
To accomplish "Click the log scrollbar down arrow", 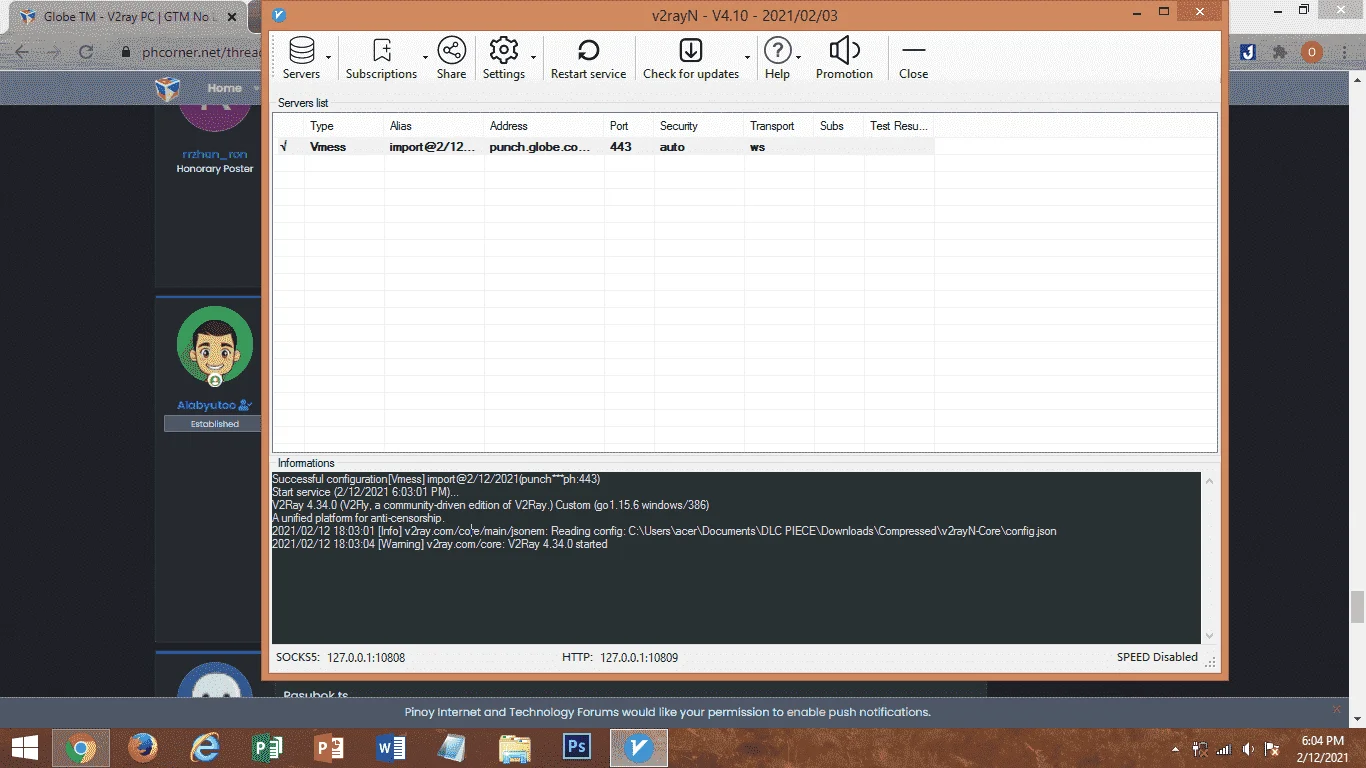I will tap(1210, 635).
